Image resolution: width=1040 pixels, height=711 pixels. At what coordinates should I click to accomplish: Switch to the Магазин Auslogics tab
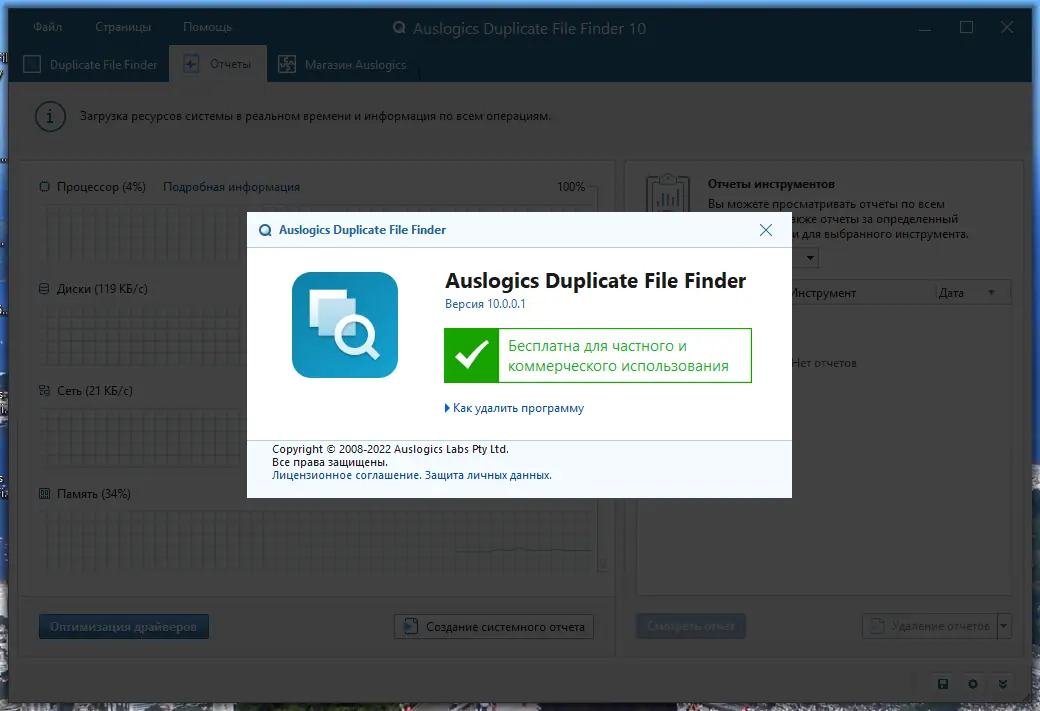[342, 64]
